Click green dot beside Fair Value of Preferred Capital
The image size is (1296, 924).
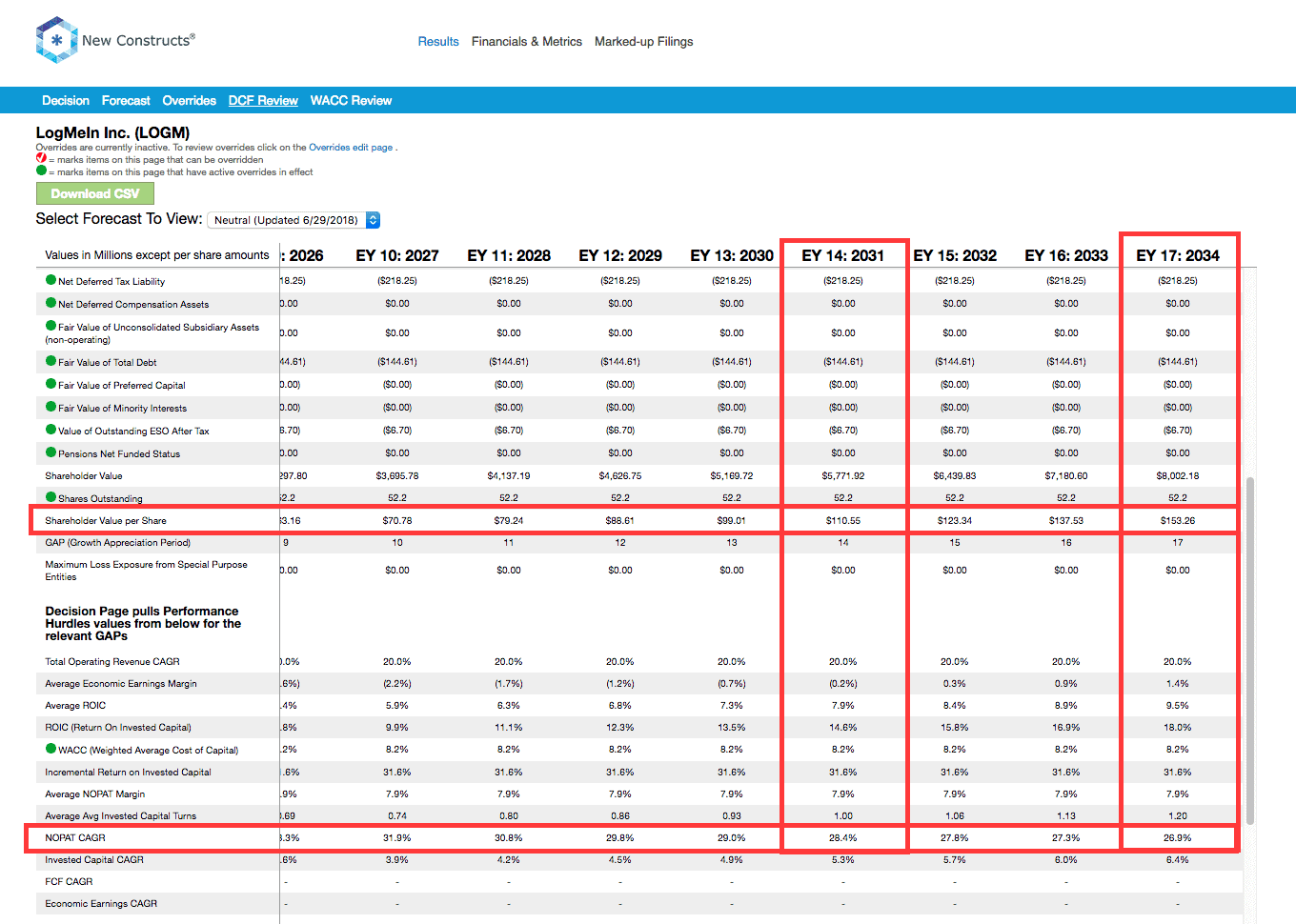pos(51,384)
